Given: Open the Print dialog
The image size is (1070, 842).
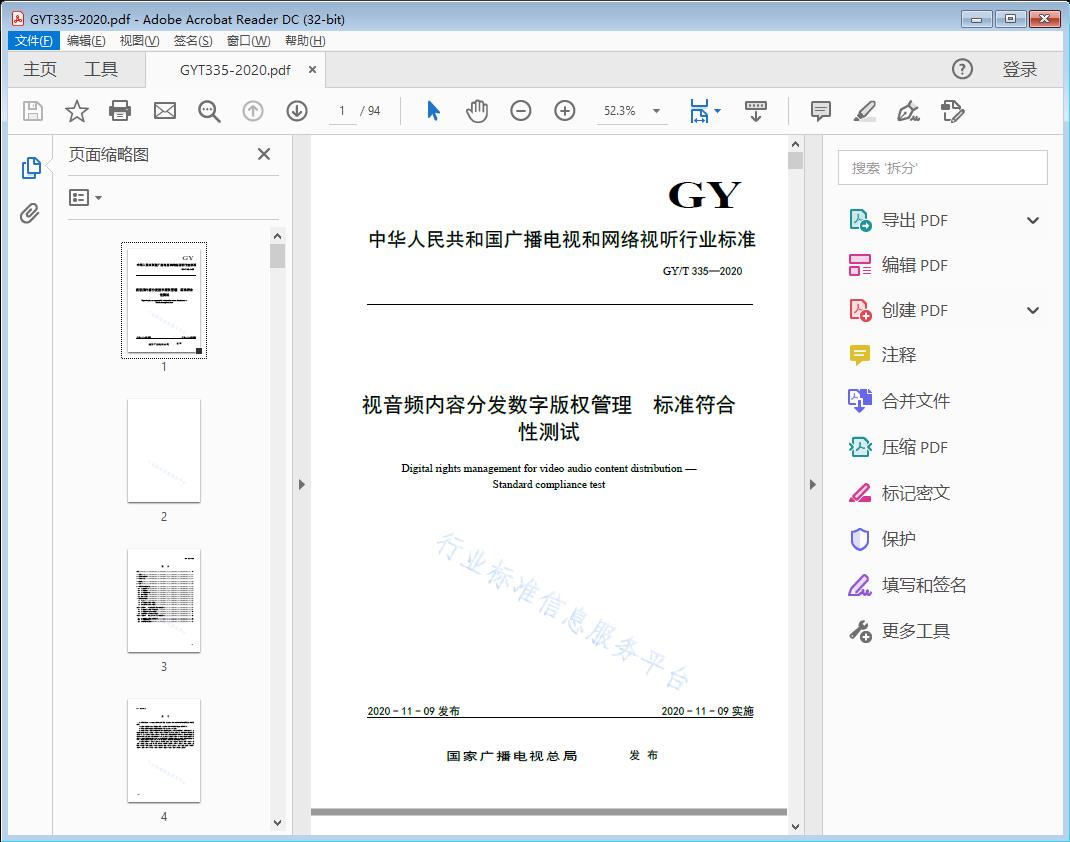Looking at the screenshot, I should click(120, 111).
